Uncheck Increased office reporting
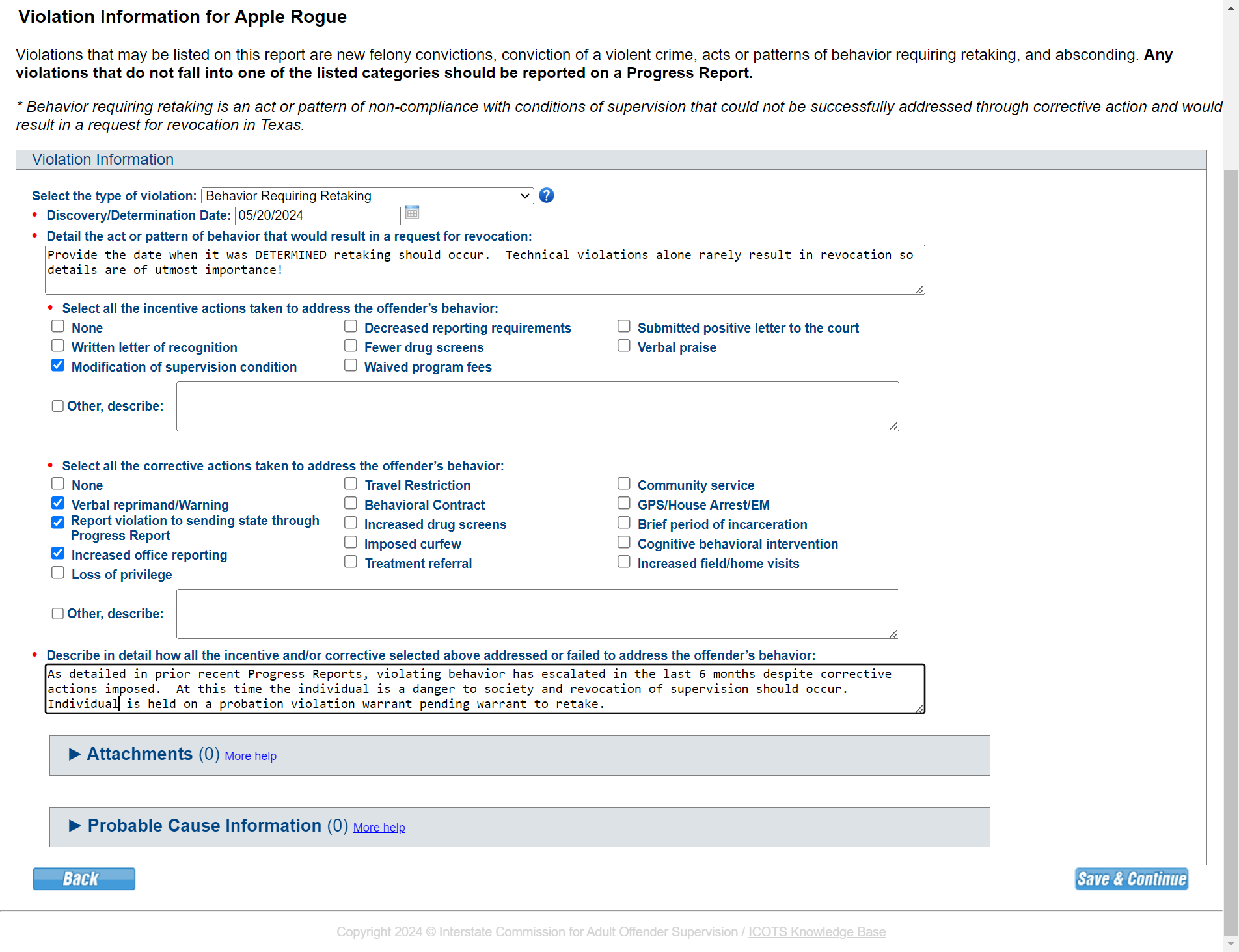Viewport: 1239px width, 952px height. 58,553
